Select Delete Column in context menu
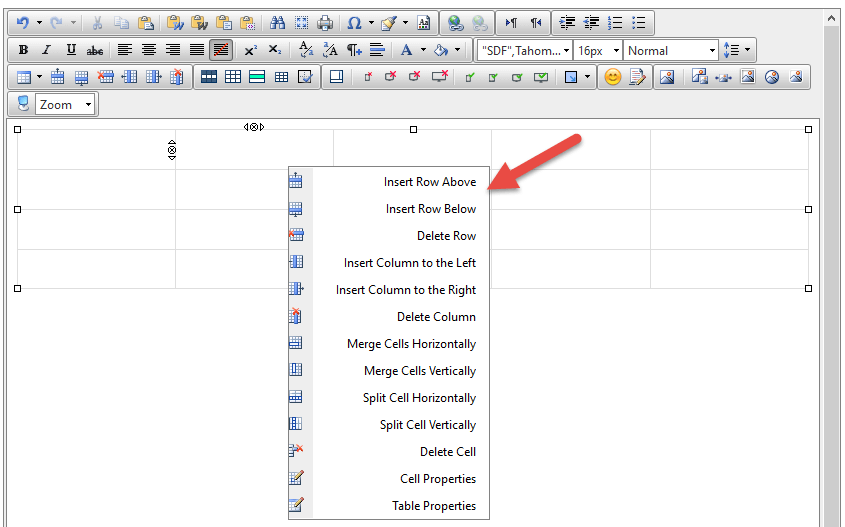This screenshot has height=527, width=845. coord(436,317)
